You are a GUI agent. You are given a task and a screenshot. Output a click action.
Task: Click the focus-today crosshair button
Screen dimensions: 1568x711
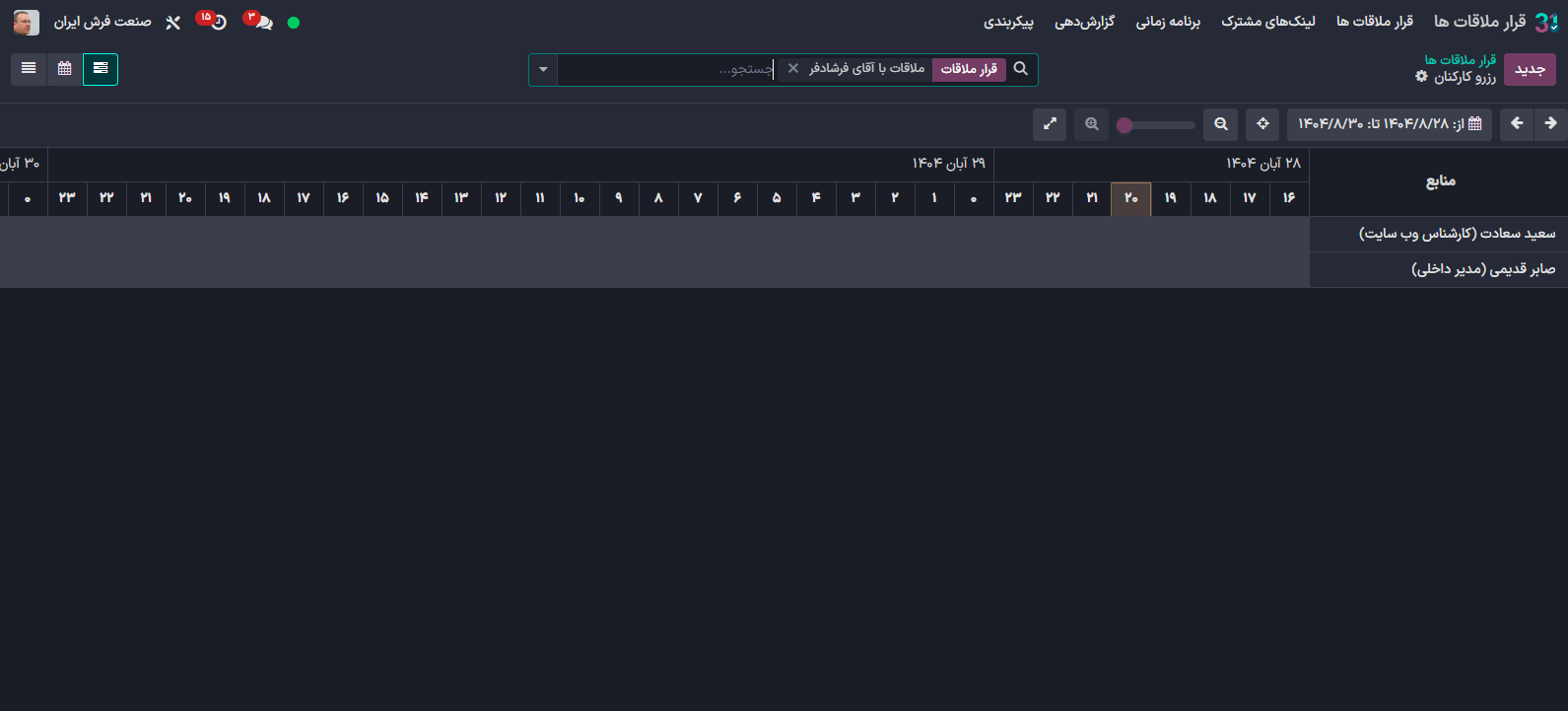point(1262,124)
